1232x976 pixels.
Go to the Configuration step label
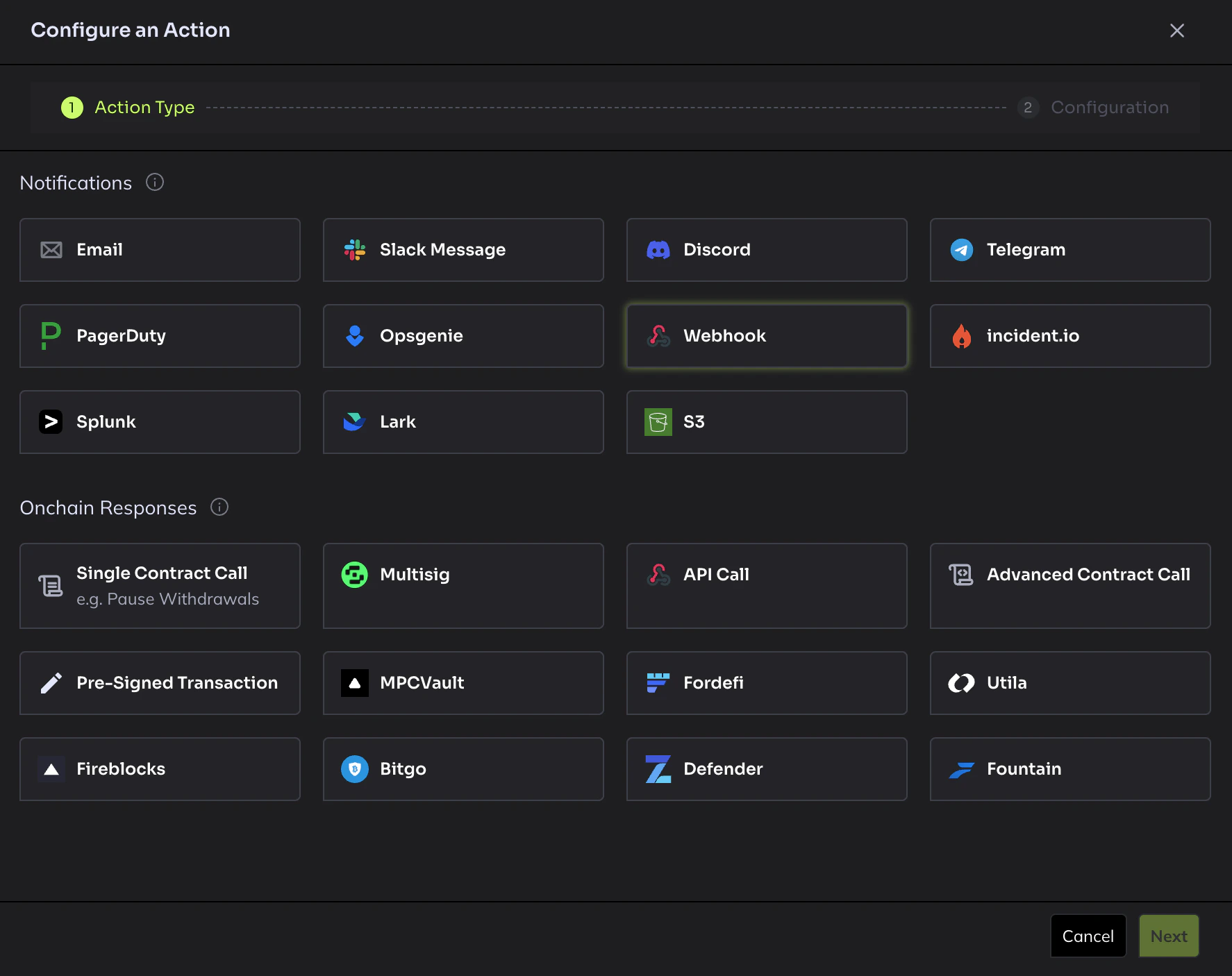point(1110,108)
